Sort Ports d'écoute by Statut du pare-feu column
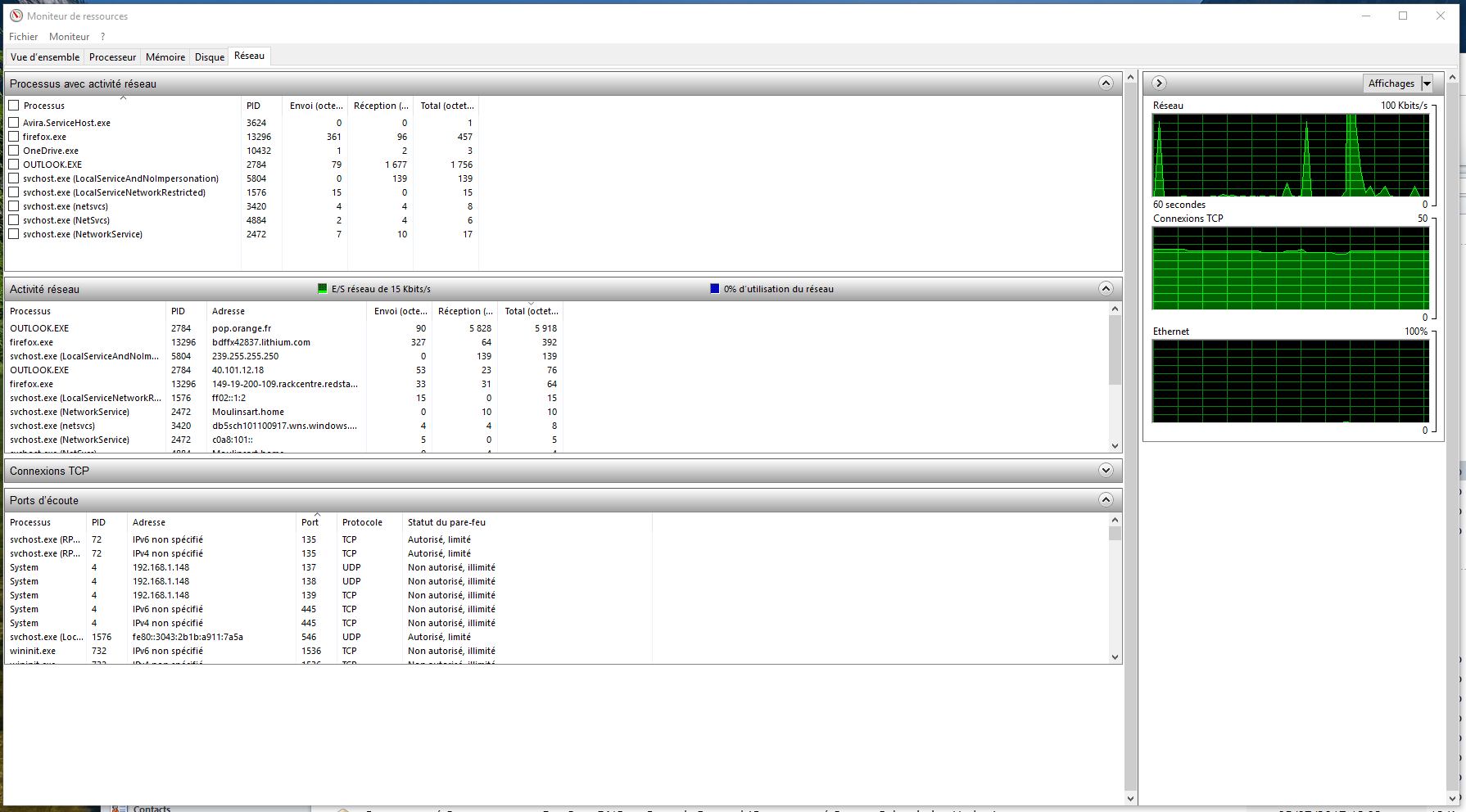Image resolution: width=1466 pixels, height=812 pixels. 527,522
